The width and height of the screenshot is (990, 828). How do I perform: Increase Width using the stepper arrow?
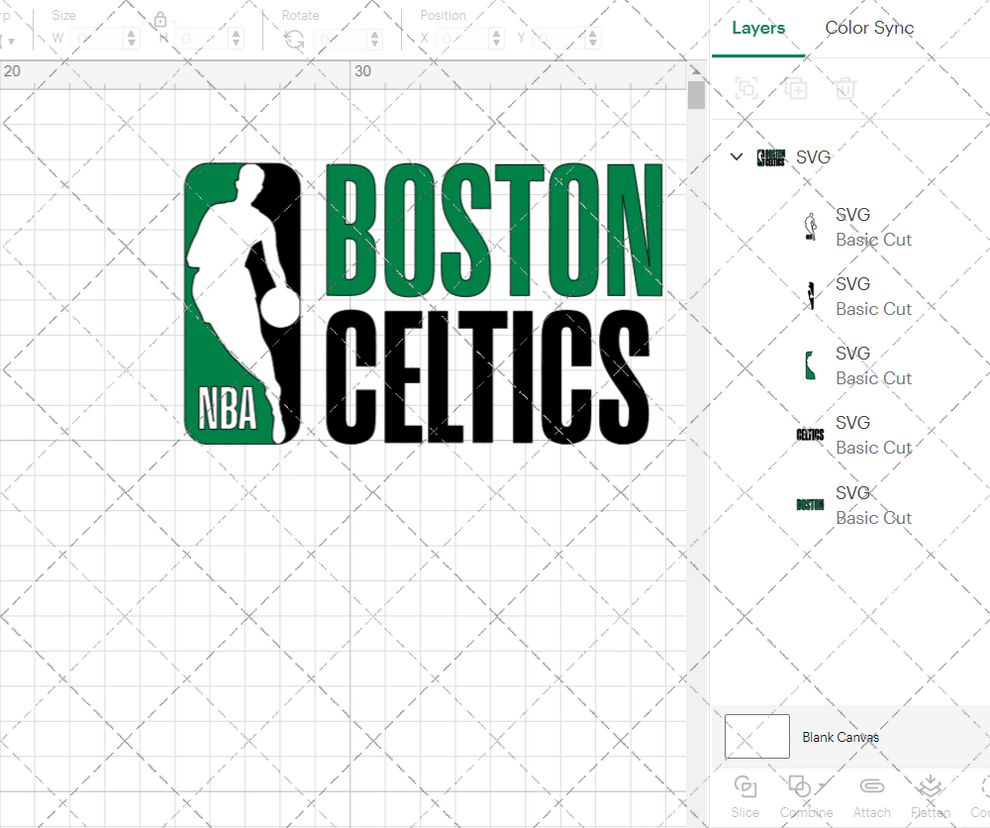coord(130,33)
